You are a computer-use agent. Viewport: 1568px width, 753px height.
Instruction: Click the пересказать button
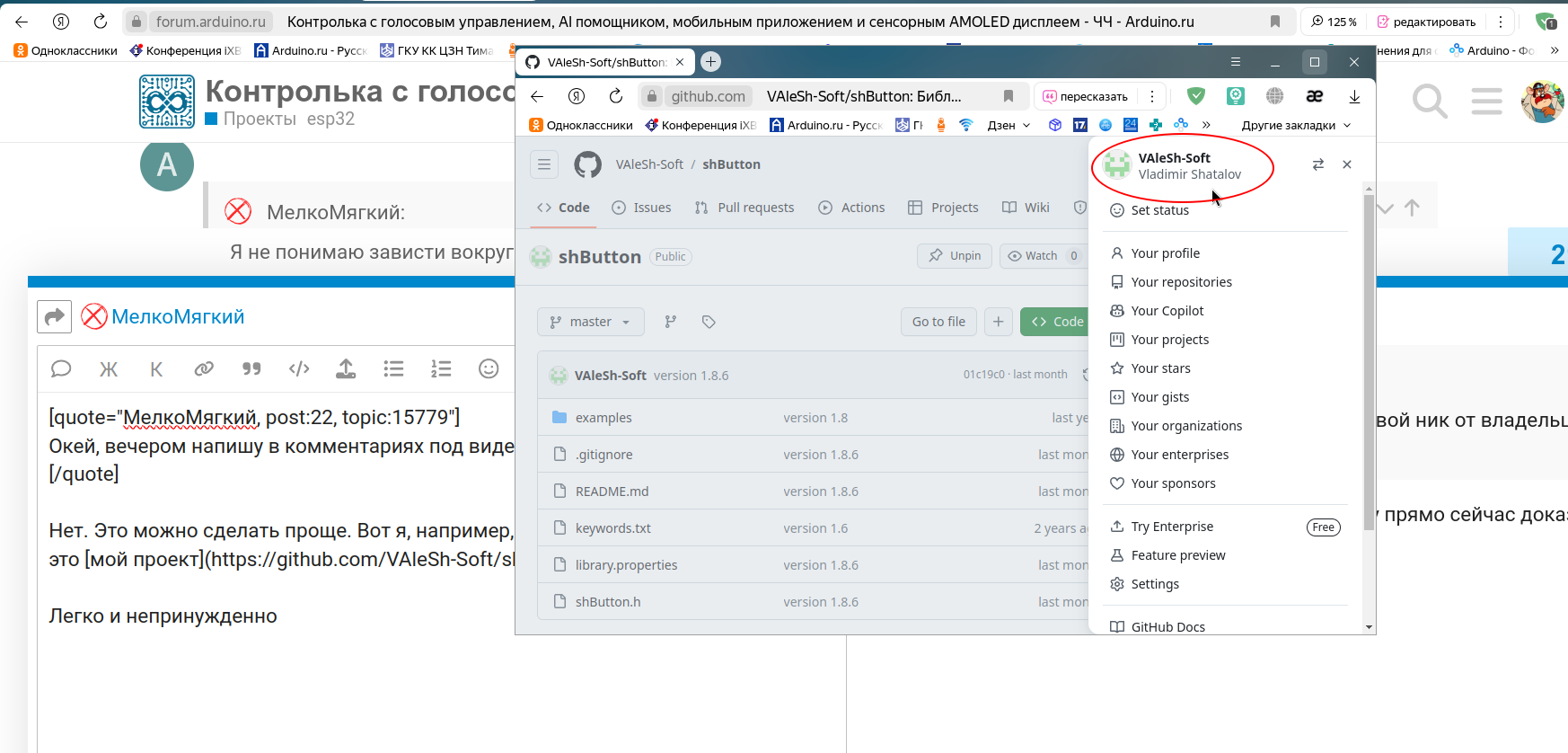point(1085,96)
